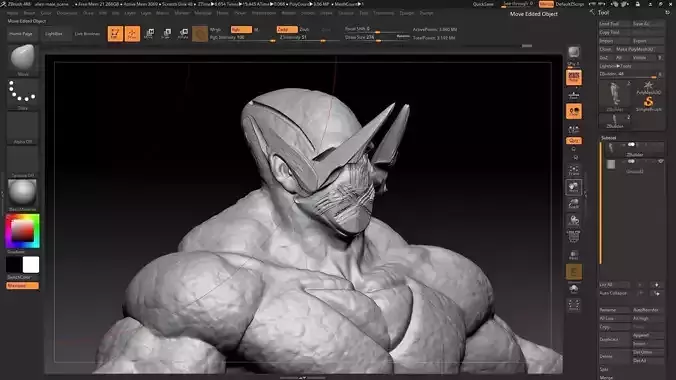Pick a color in the color picker square
Viewport: 676px width, 380px height.
22,231
